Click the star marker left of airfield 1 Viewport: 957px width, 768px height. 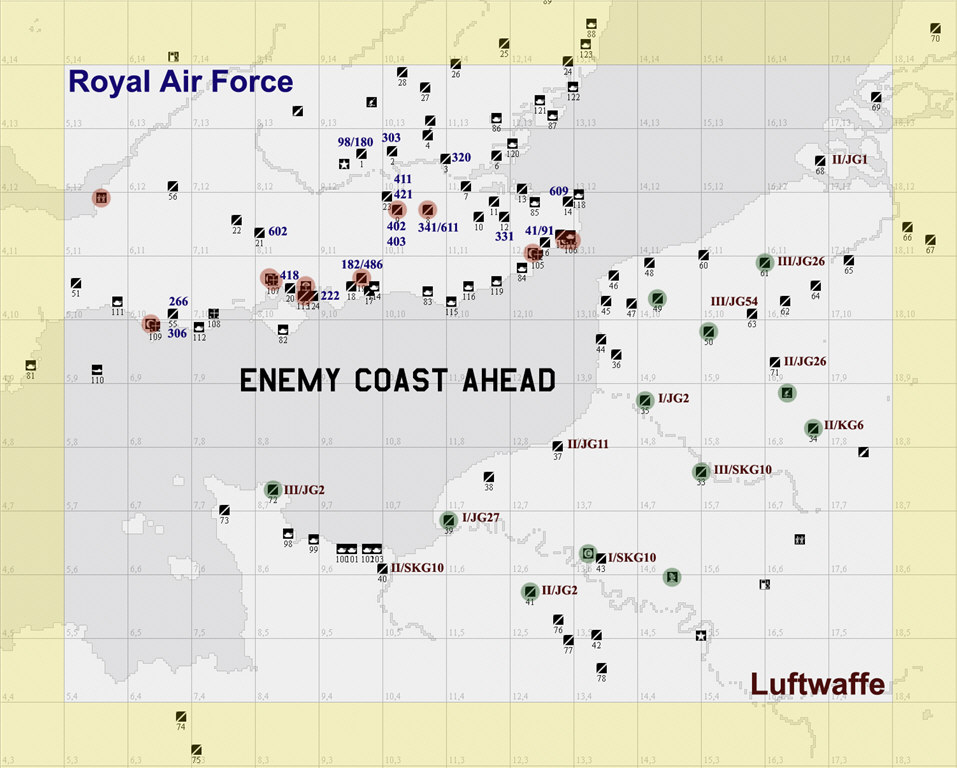coord(344,164)
